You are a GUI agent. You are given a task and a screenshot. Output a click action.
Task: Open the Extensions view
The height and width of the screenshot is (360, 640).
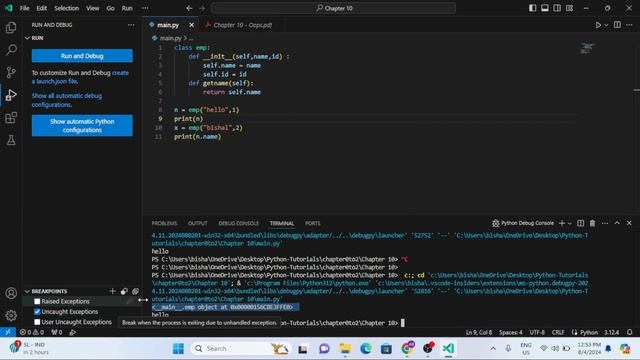coord(11,118)
